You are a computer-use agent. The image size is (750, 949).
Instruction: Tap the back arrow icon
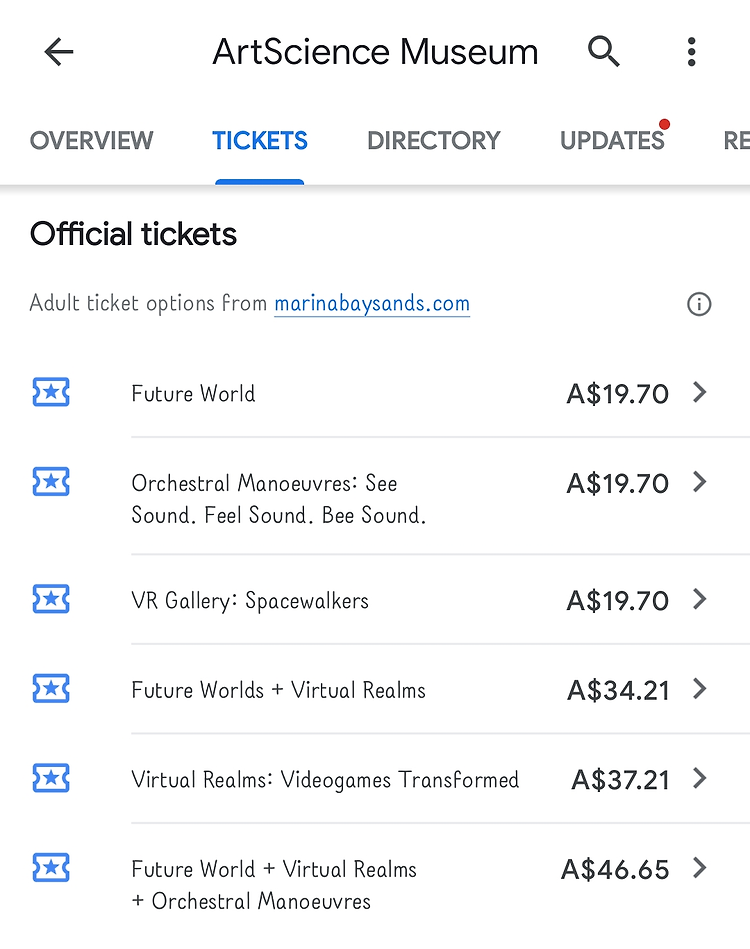(x=59, y=51)
